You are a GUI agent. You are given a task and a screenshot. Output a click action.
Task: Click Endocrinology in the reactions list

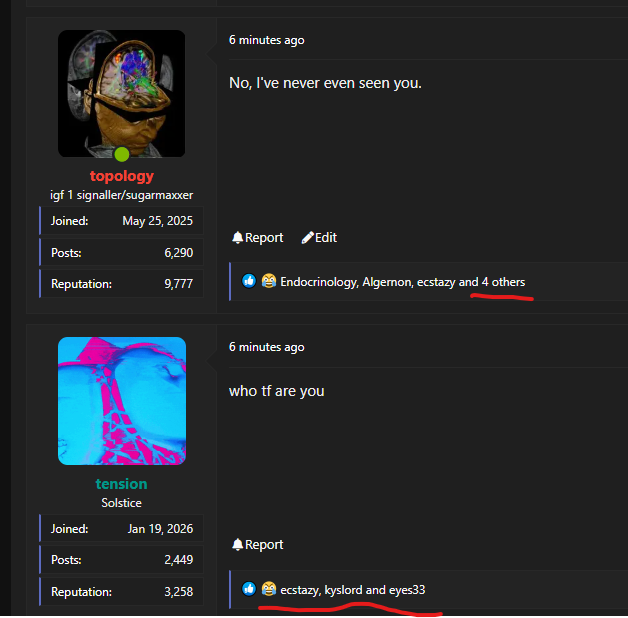[319, 282]
